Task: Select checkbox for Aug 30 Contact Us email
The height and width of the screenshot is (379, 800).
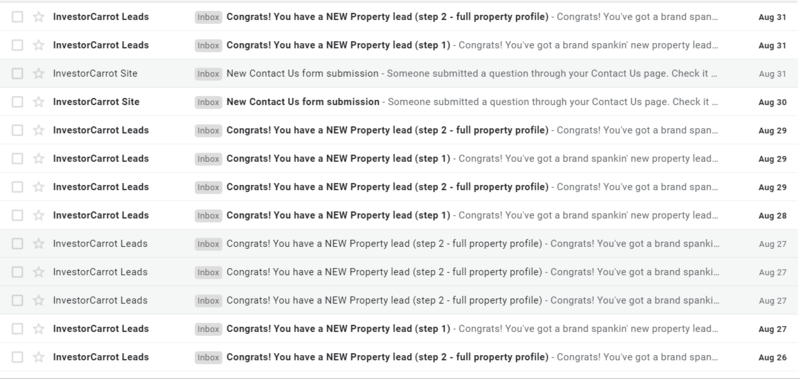Action: [17, 102]
